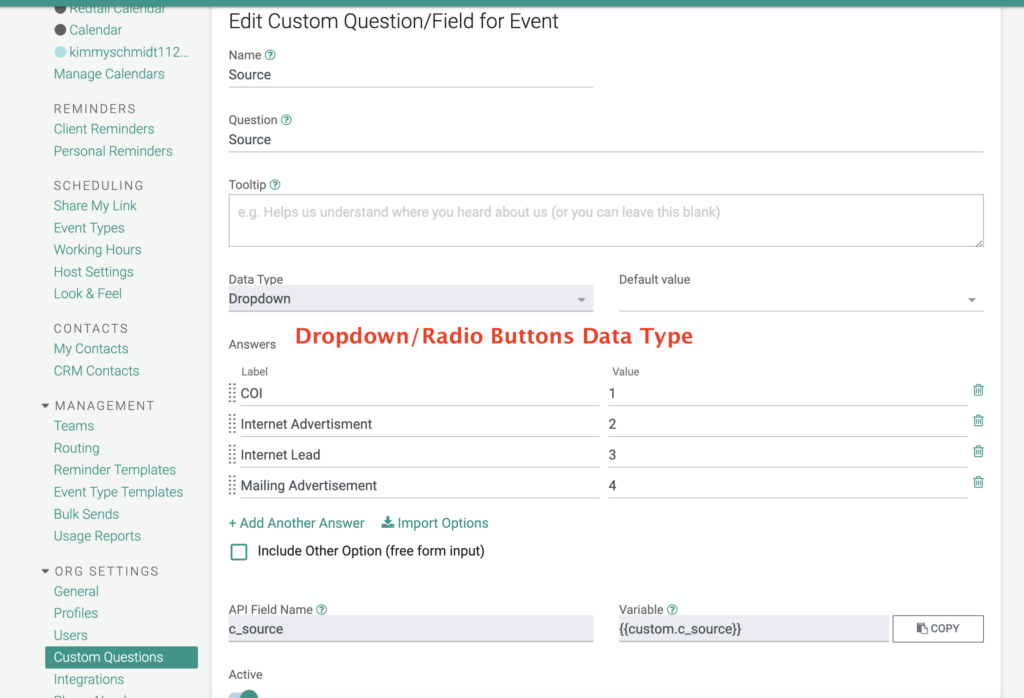
Task: Delete the Internet Lead answer row
Action: (x=978, y=451)
